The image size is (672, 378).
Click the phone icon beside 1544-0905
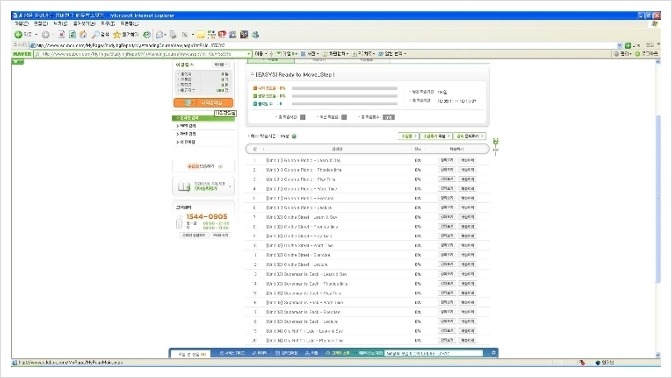tap(179, 223)
